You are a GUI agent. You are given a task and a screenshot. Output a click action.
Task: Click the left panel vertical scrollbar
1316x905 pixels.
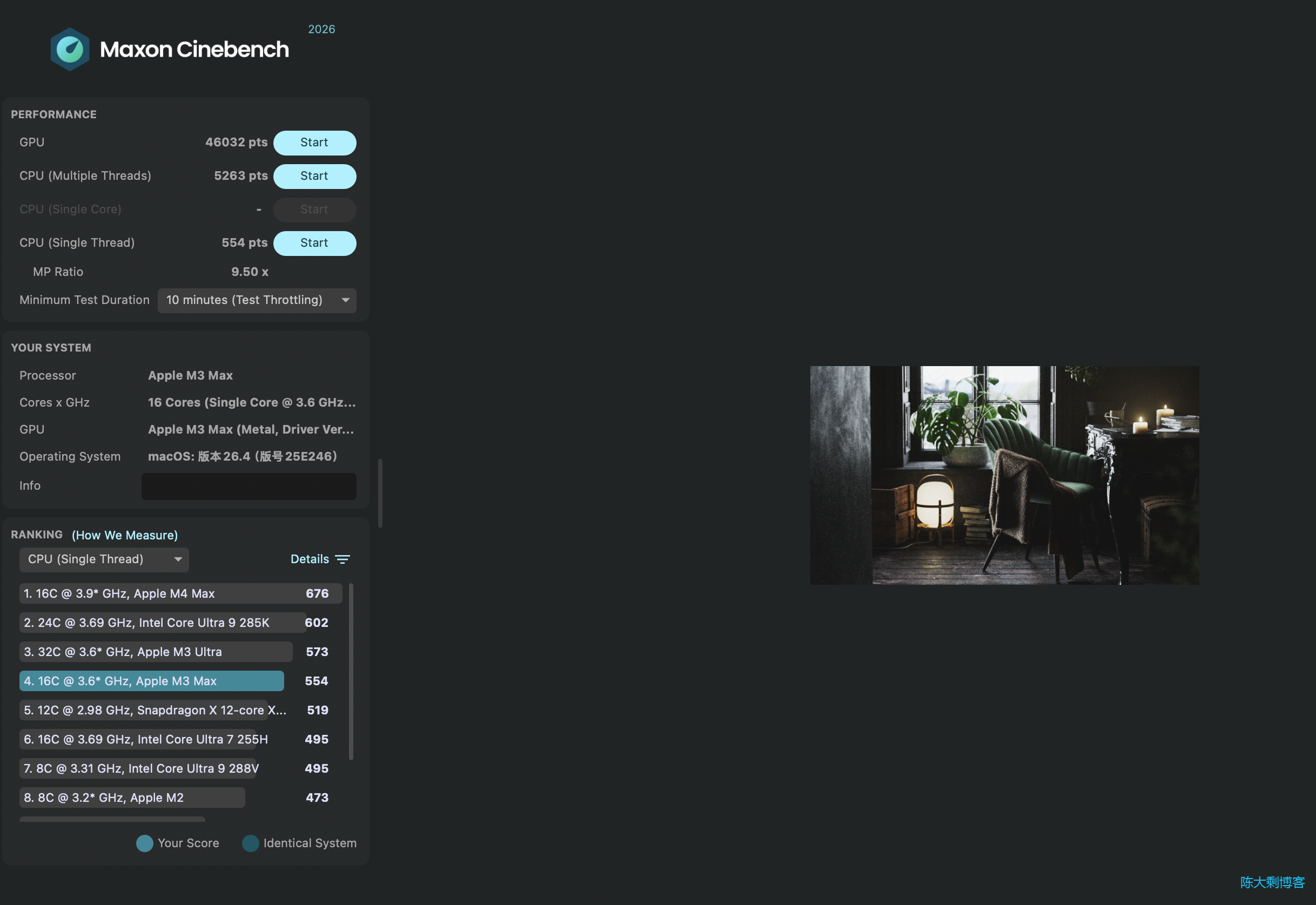tap(380, 494)
